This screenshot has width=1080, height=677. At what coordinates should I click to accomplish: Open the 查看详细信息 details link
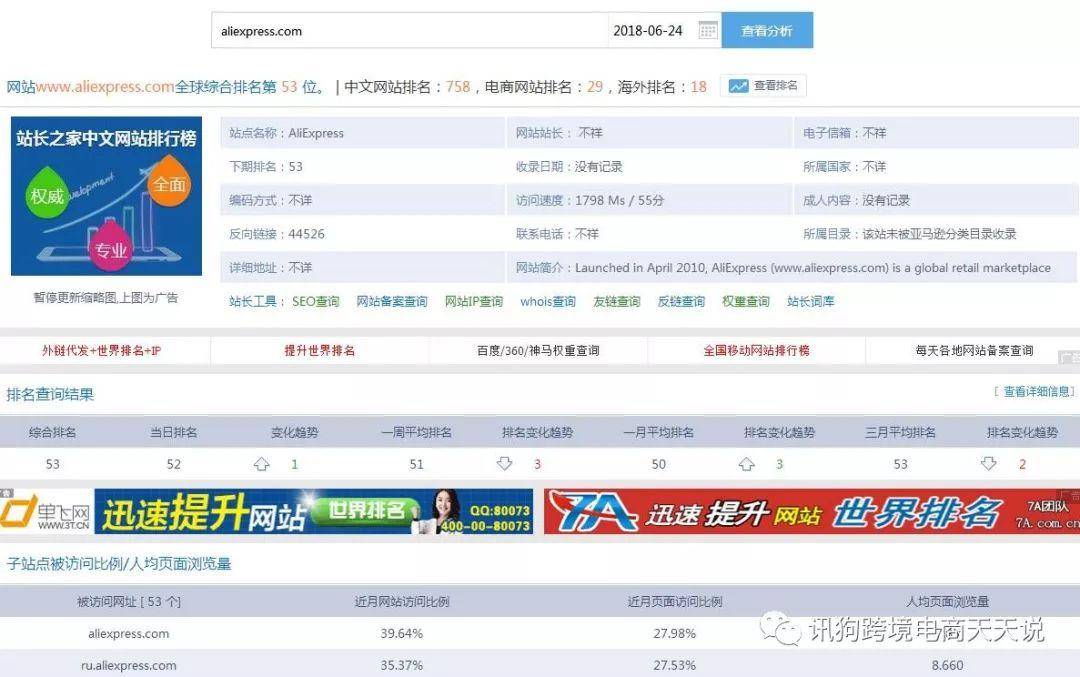pyautogui.click(x=1035, y=391)
